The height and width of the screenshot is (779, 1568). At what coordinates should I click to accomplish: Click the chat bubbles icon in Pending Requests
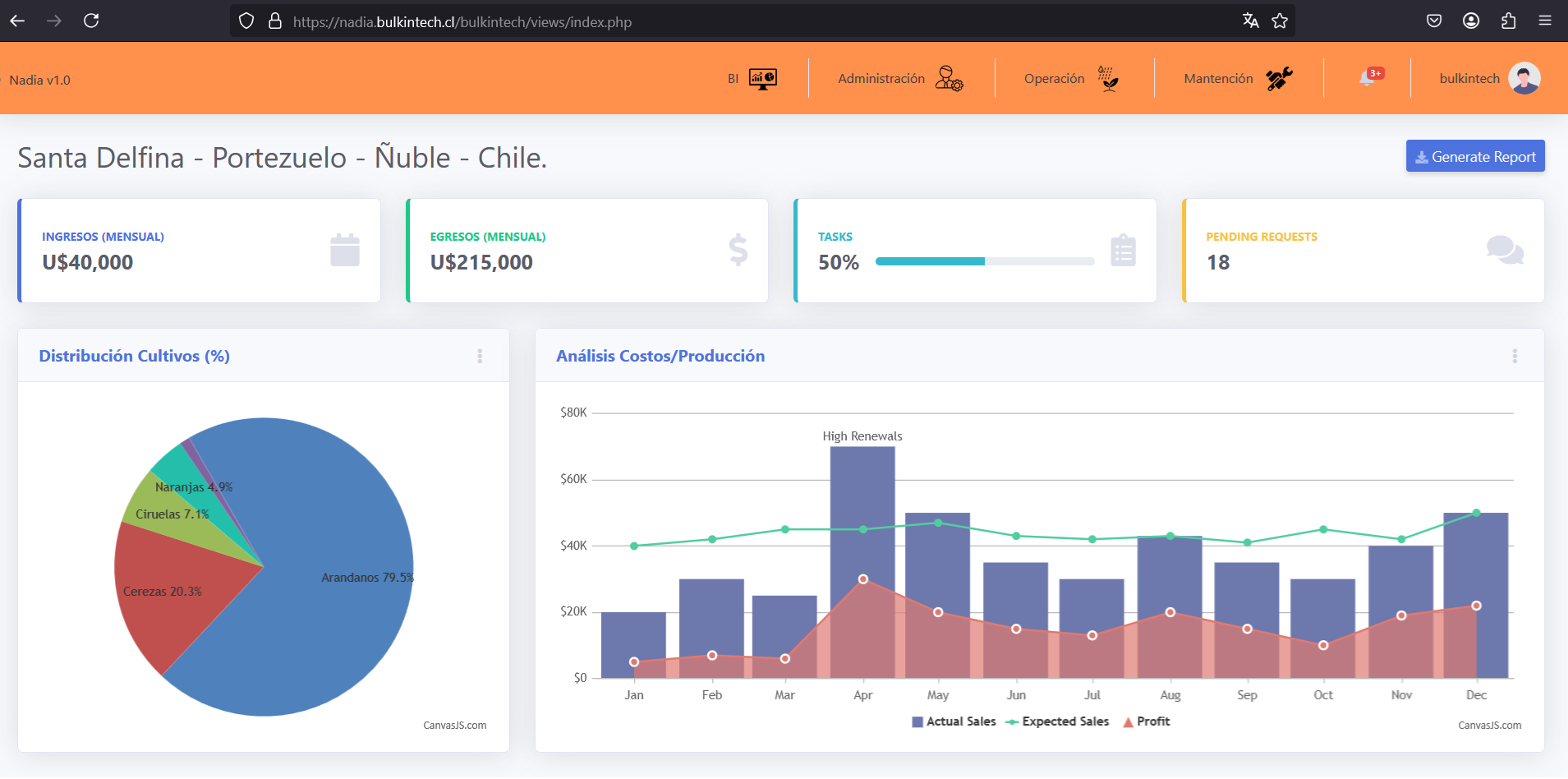point(1505,250)
